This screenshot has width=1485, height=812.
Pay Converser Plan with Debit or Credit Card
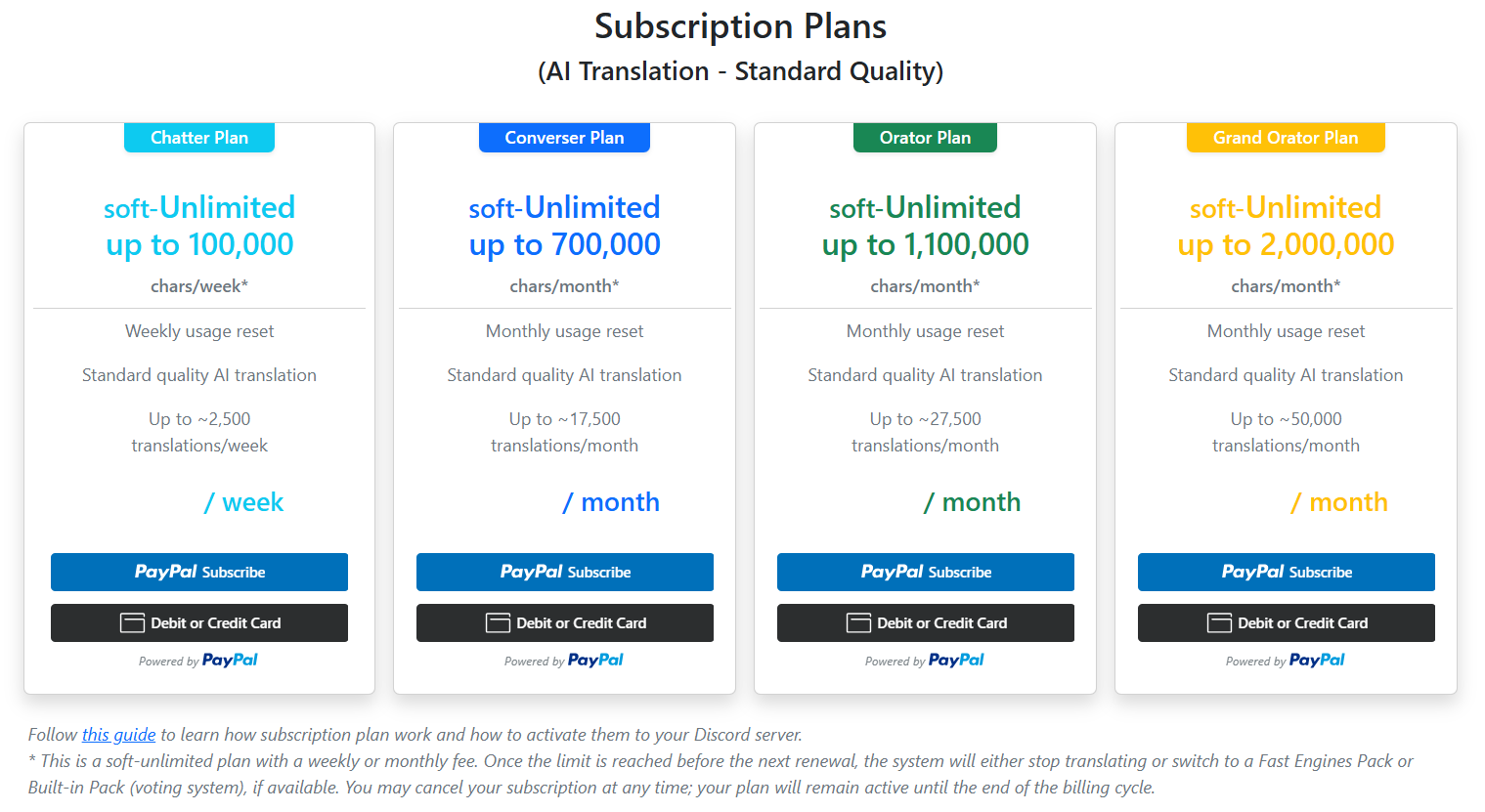(x=565, y=622)
